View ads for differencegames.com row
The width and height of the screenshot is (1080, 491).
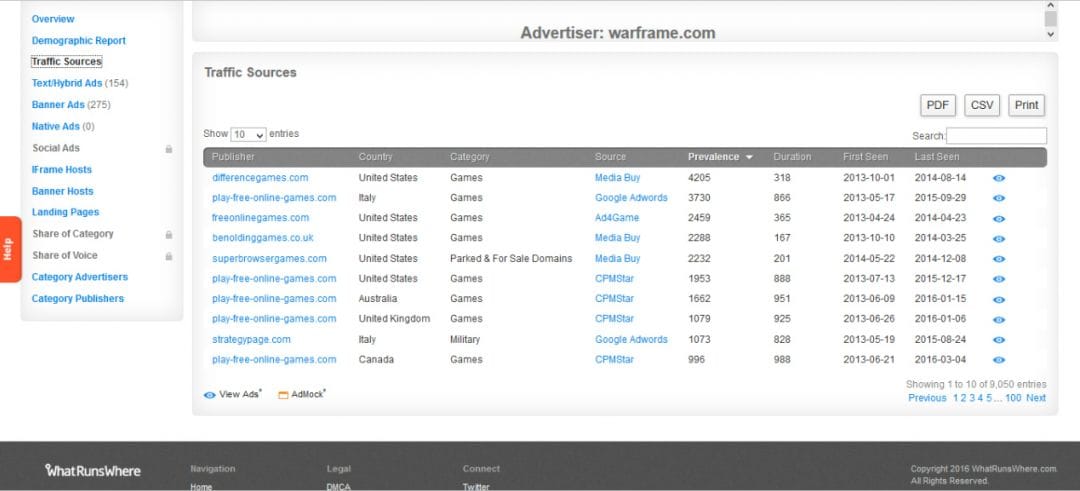point(999,178)
